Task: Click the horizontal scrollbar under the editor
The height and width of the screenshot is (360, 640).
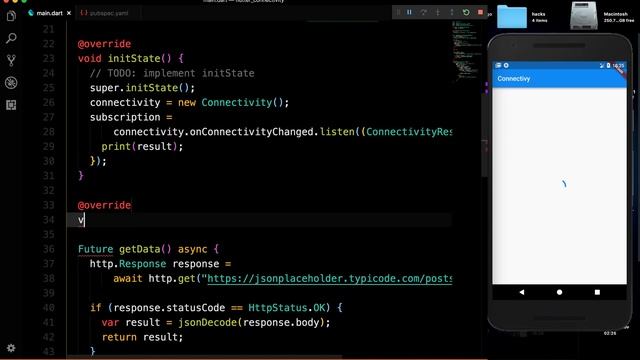Action: 204,356
